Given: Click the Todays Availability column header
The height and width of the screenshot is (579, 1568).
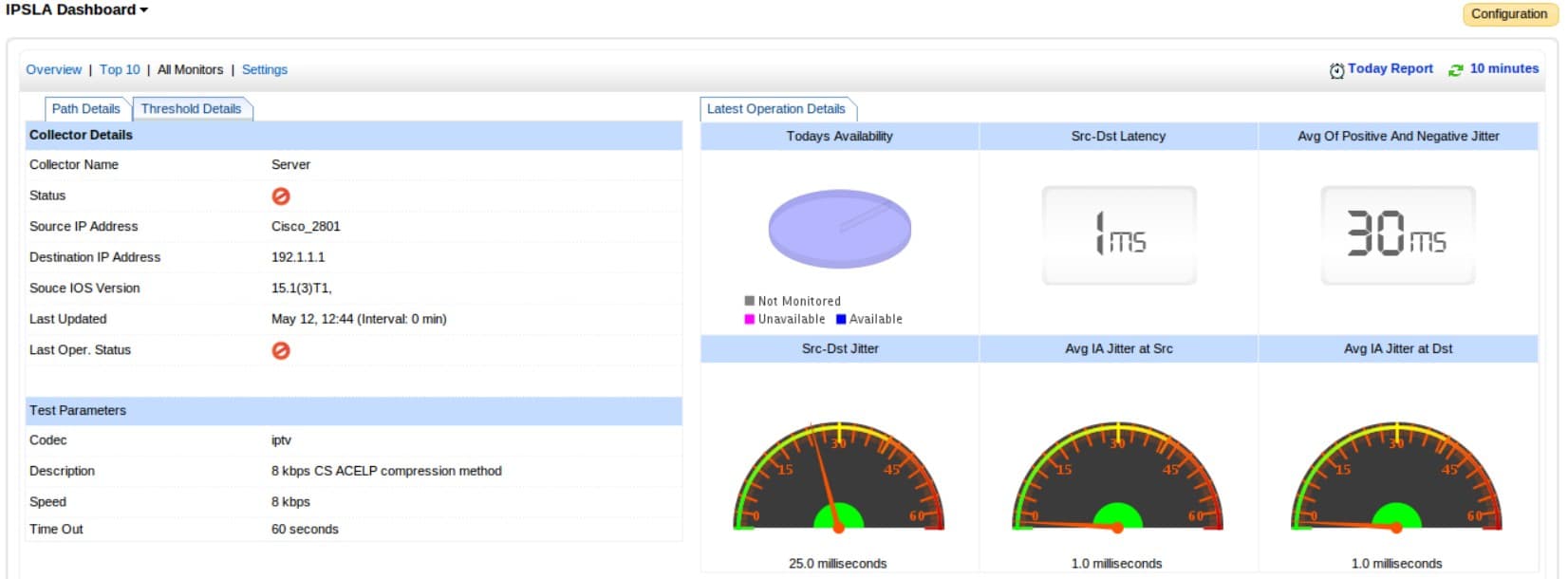Looking at the screenshot, I should coord(840,136).
